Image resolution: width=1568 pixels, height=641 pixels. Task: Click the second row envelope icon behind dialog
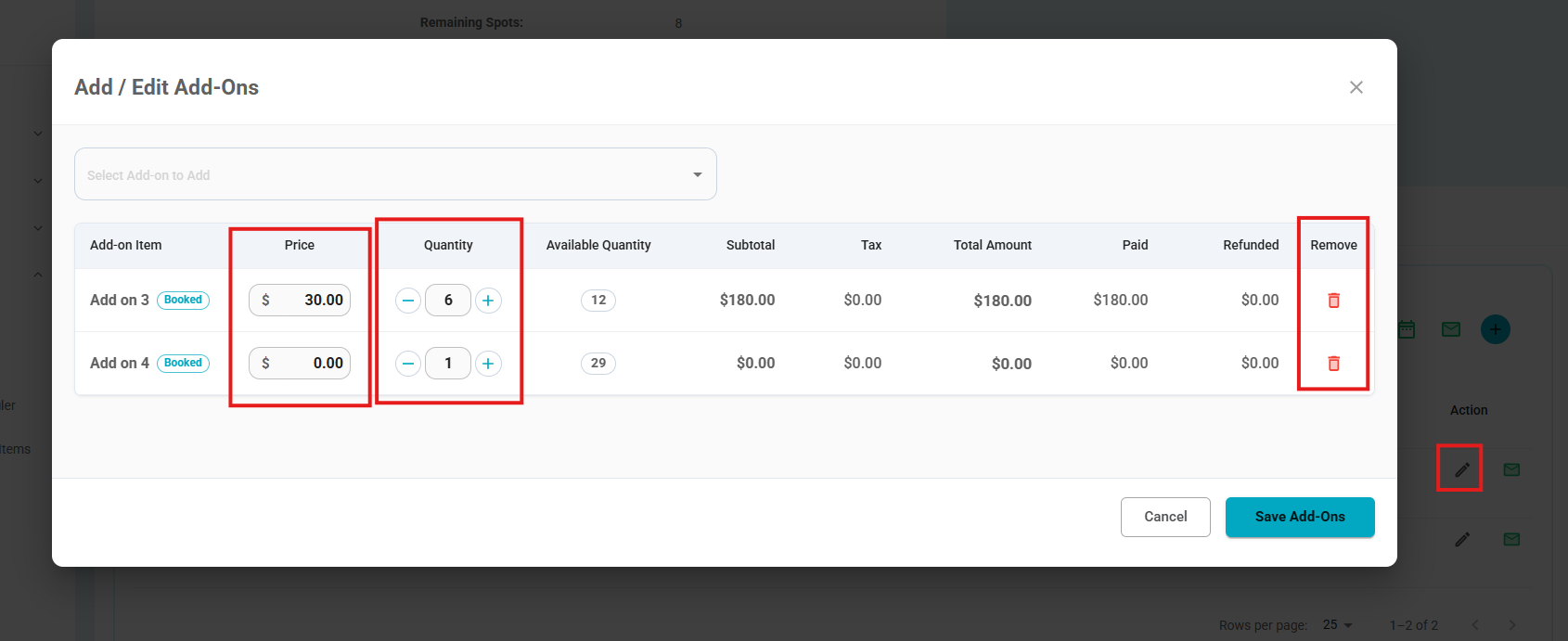click(1511, 539)
